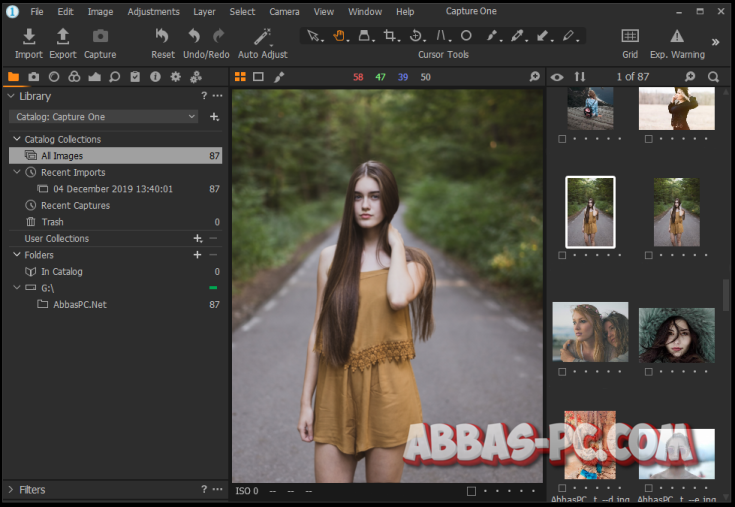This screenshot has width=735, height=507.
Task: Select the Pan hand cursor tool
Action: coord(340,36)
